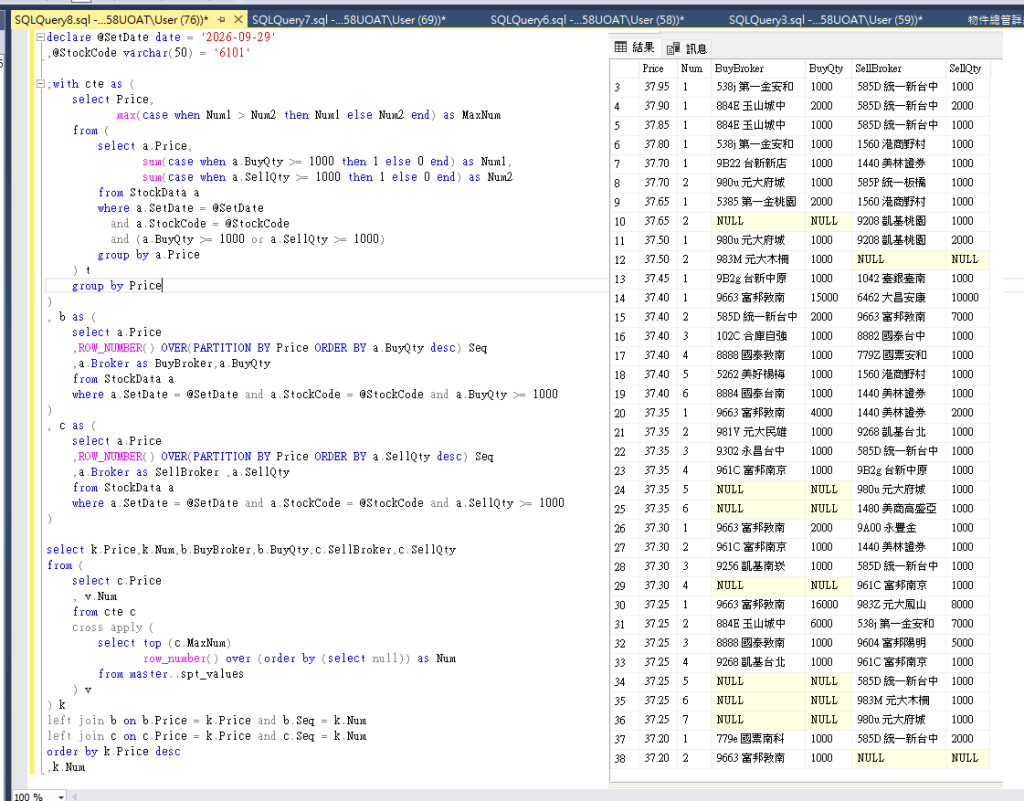Select row header number 10
This screenshot has height=801, width=1024.
coord(620,221)
